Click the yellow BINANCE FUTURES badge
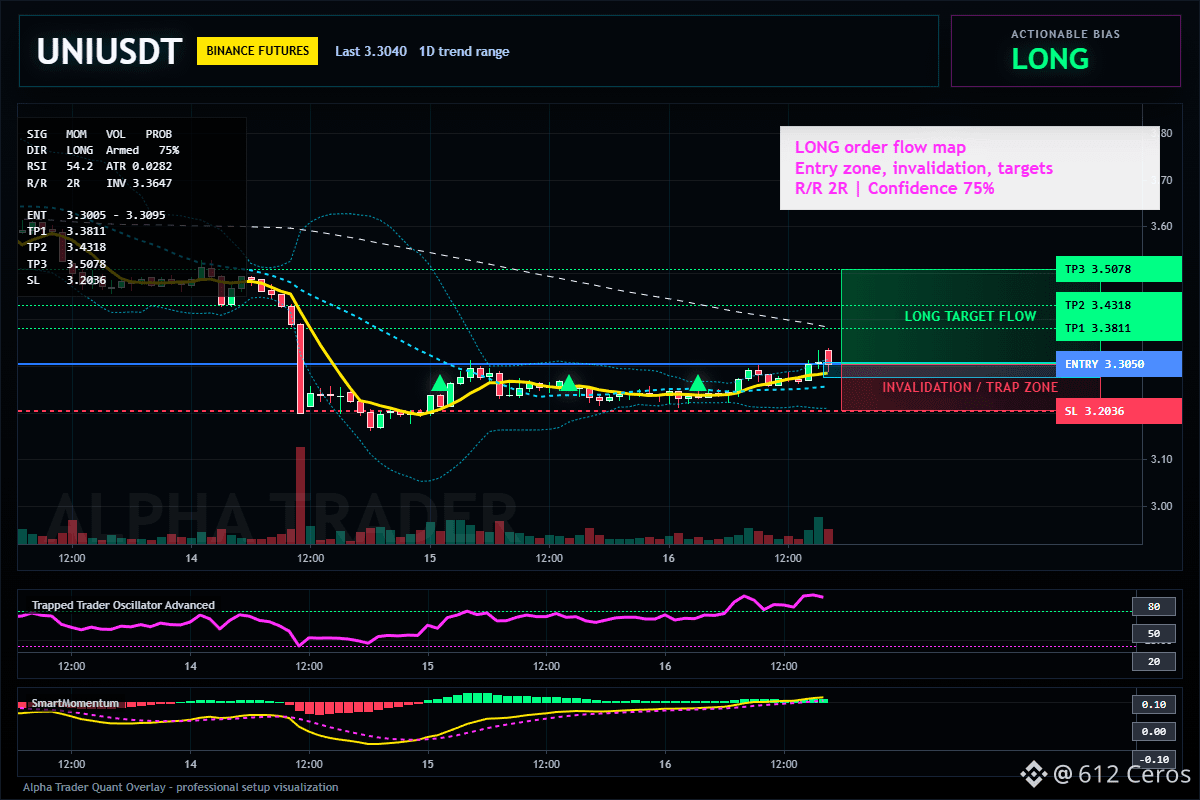Screen dimensions: 1200x800 tap(258, 51)
